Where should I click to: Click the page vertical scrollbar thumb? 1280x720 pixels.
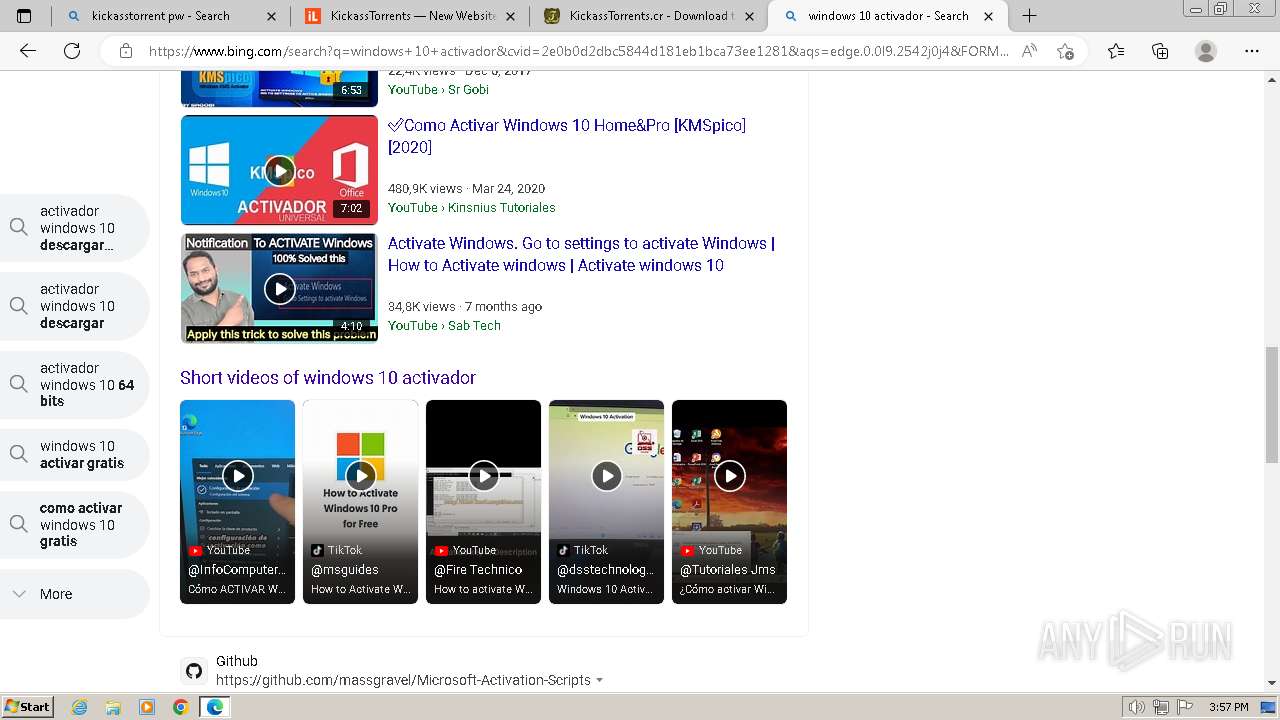pyautogui.click(x=1271, y=404)
